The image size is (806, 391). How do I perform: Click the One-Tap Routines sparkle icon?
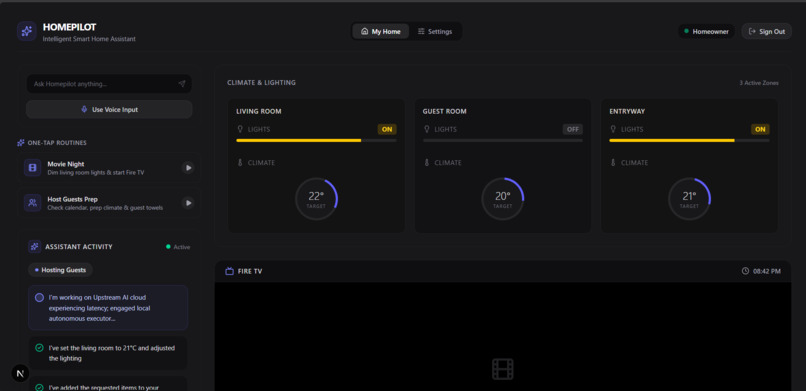tap(21, 143)
